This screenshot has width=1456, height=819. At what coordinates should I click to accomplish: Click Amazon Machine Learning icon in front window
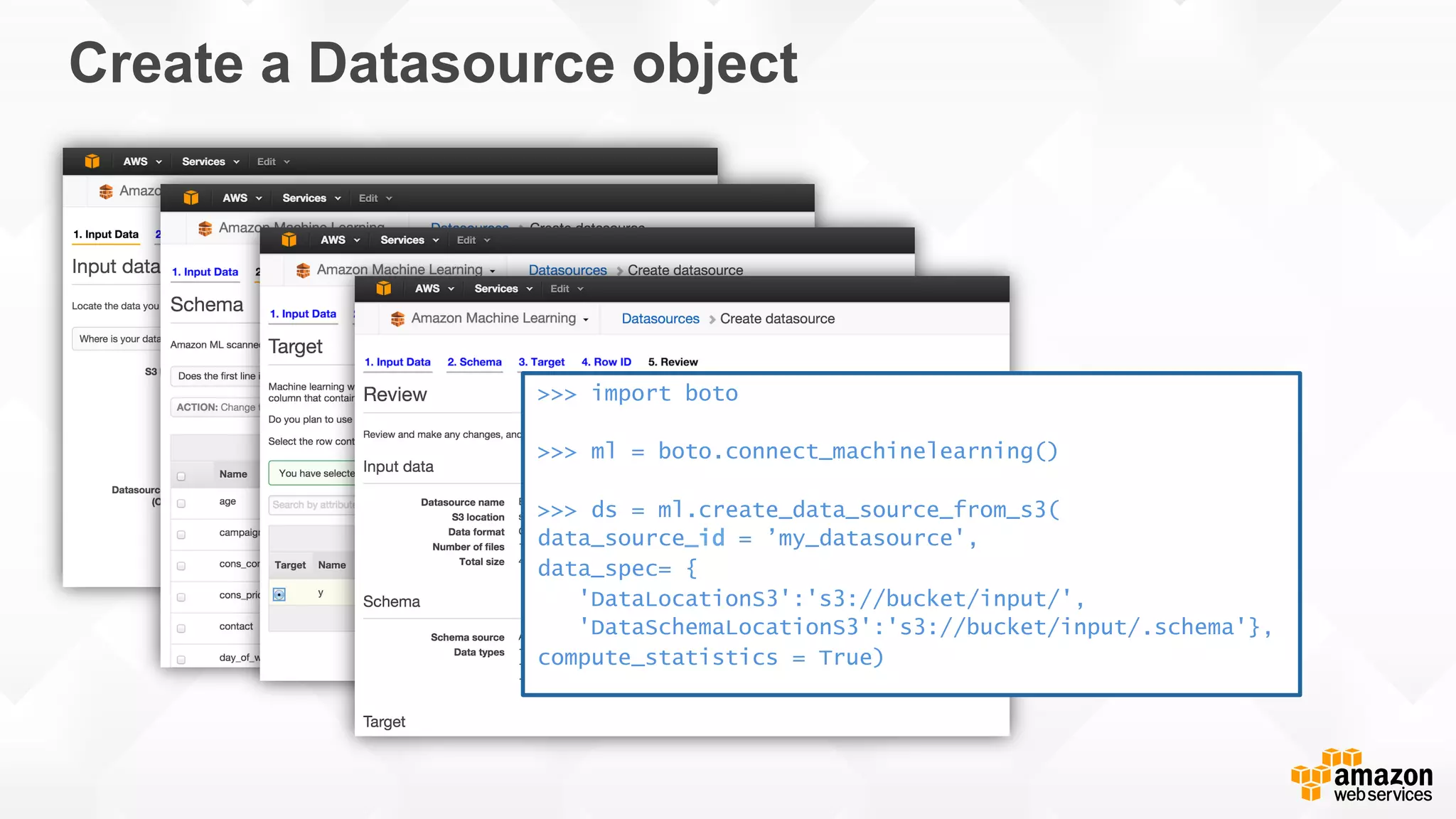coord(397,318)
